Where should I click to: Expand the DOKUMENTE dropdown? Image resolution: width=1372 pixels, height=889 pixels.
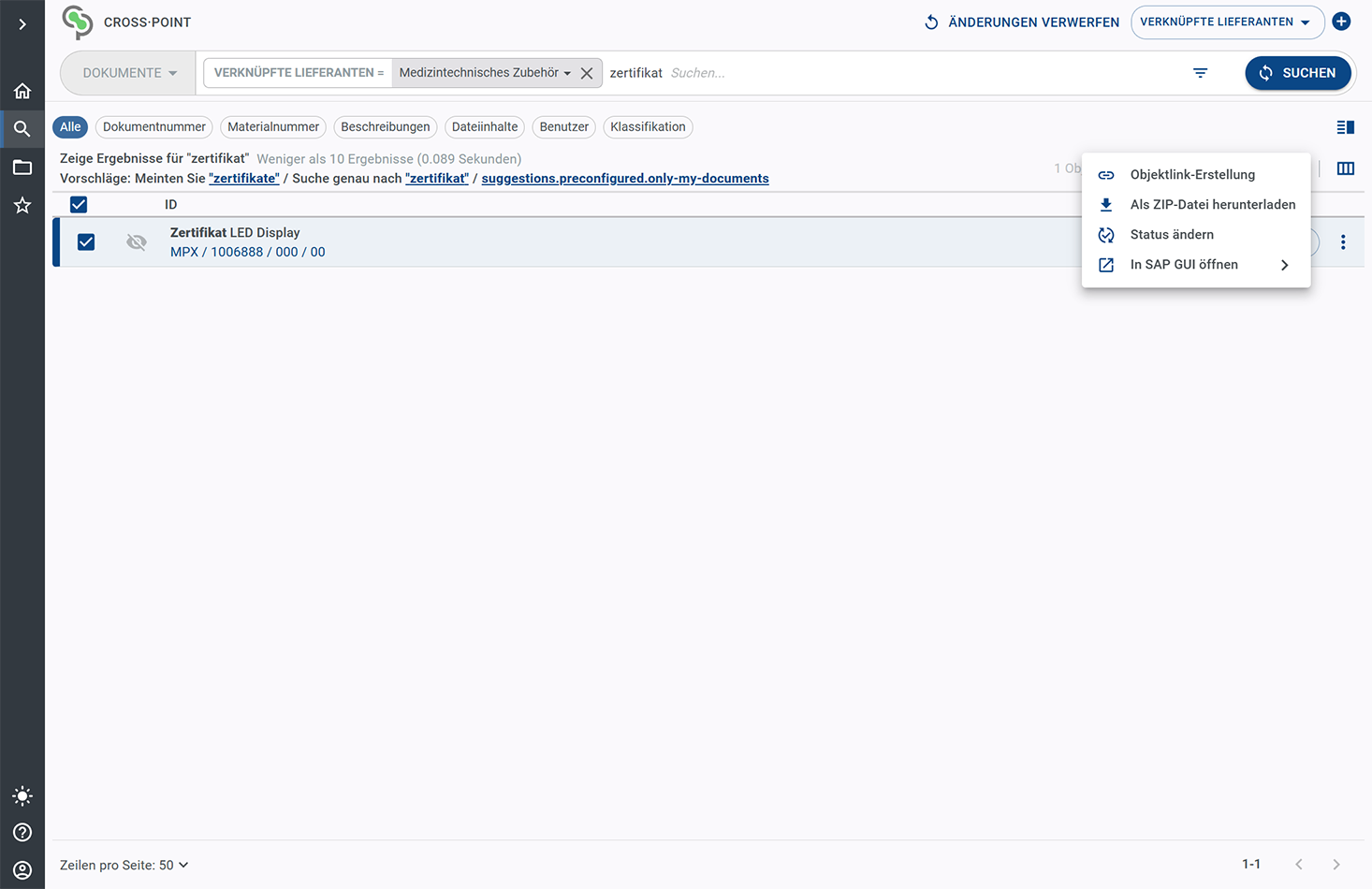click(x=129, y=73)
